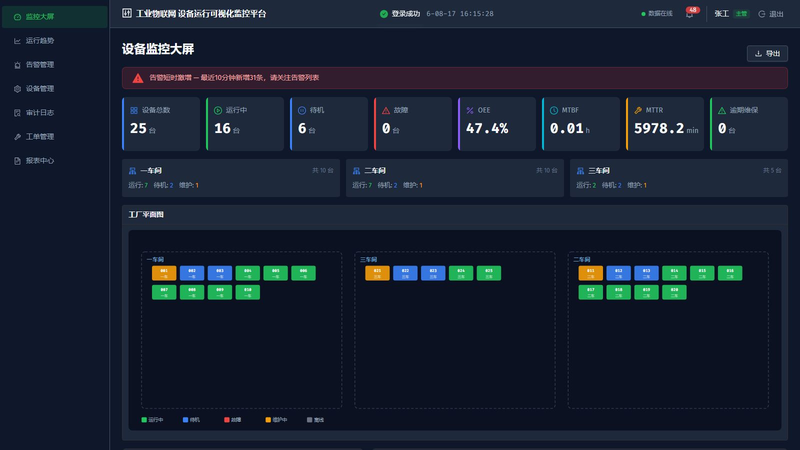
Task: Open the 运行趋势 chart icon in sidebar
Action: 17,41
